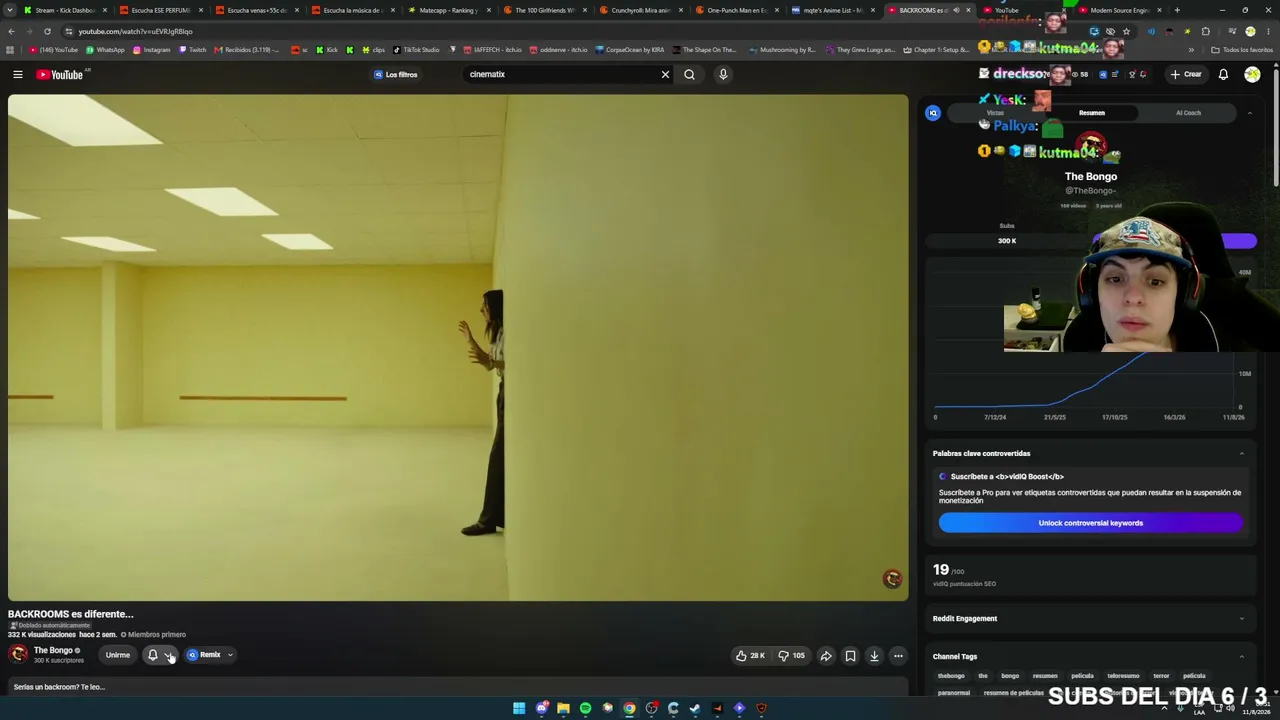This screenshot has height=720, width=1280.
Task: Open more actions three-dot menu
Action: 898,655
